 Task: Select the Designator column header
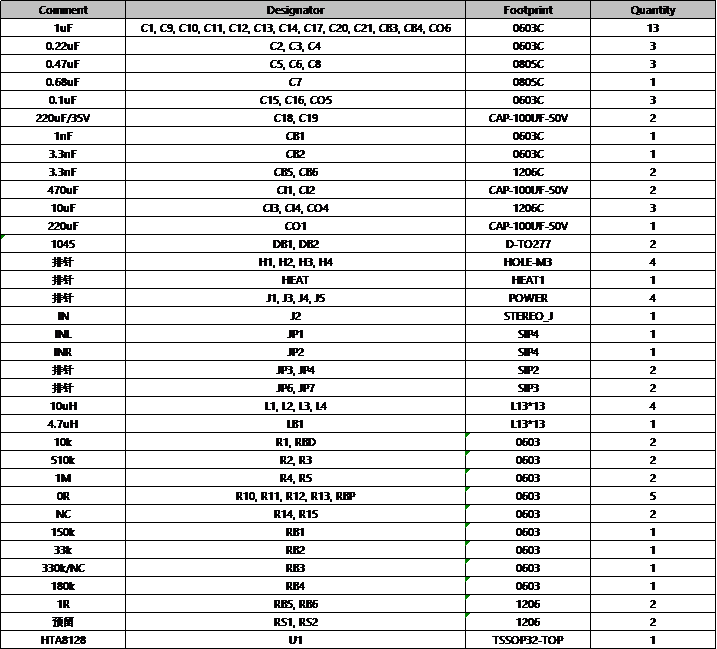[x=295, y=10]
